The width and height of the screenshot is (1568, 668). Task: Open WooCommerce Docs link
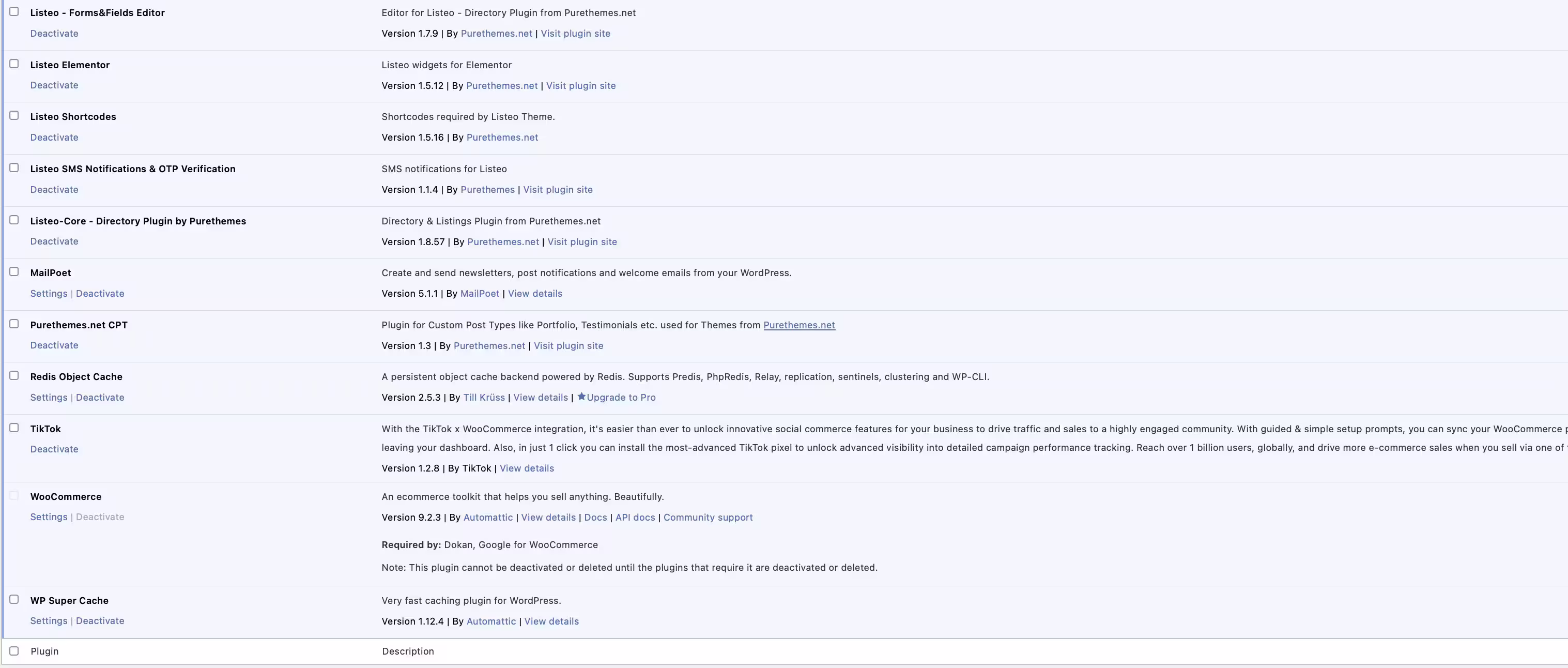(595, 517)
